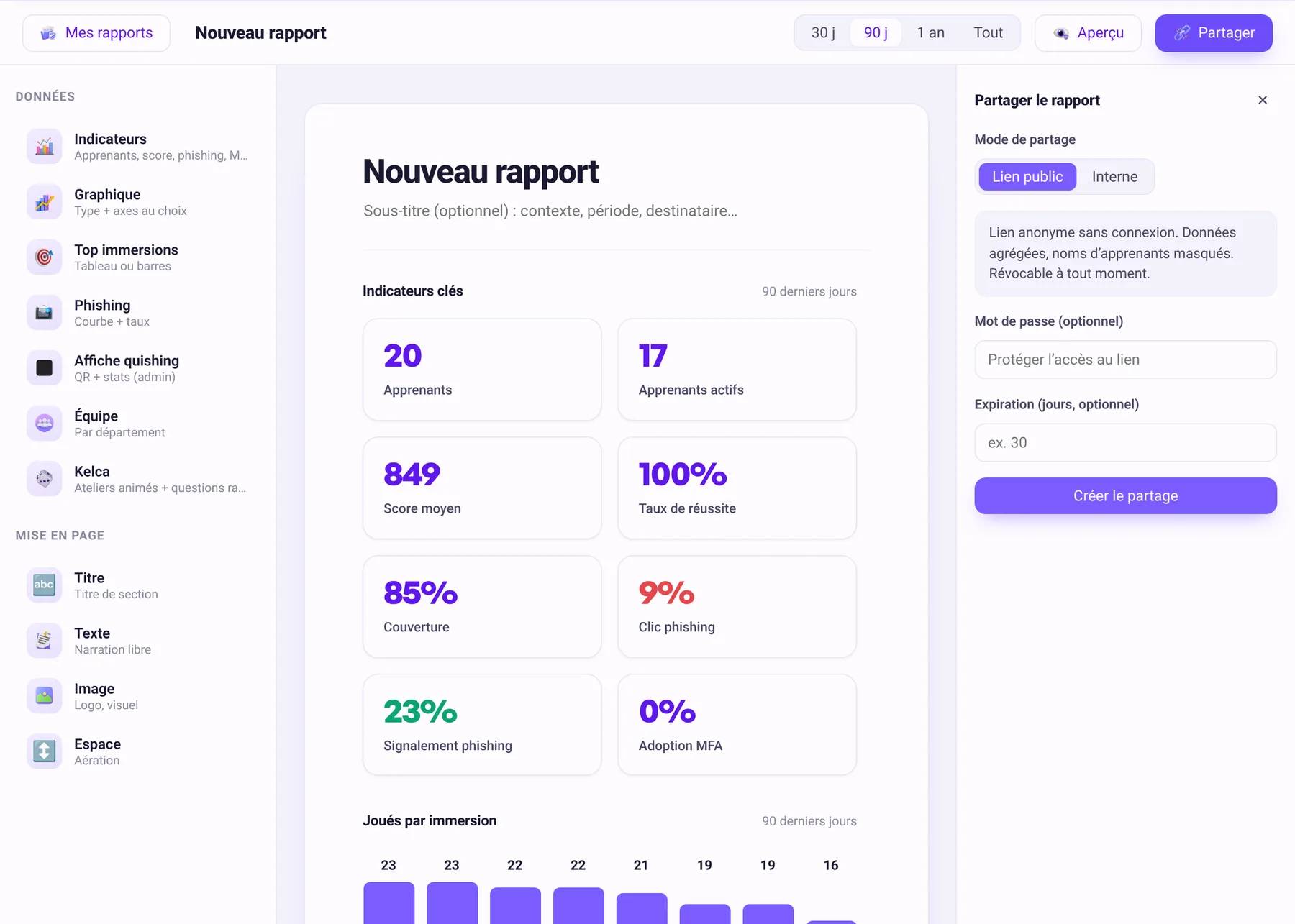This screenshot has height=924, width=1295.
Task: Click the Mes rapports folder icon
Action: point(48,33)
